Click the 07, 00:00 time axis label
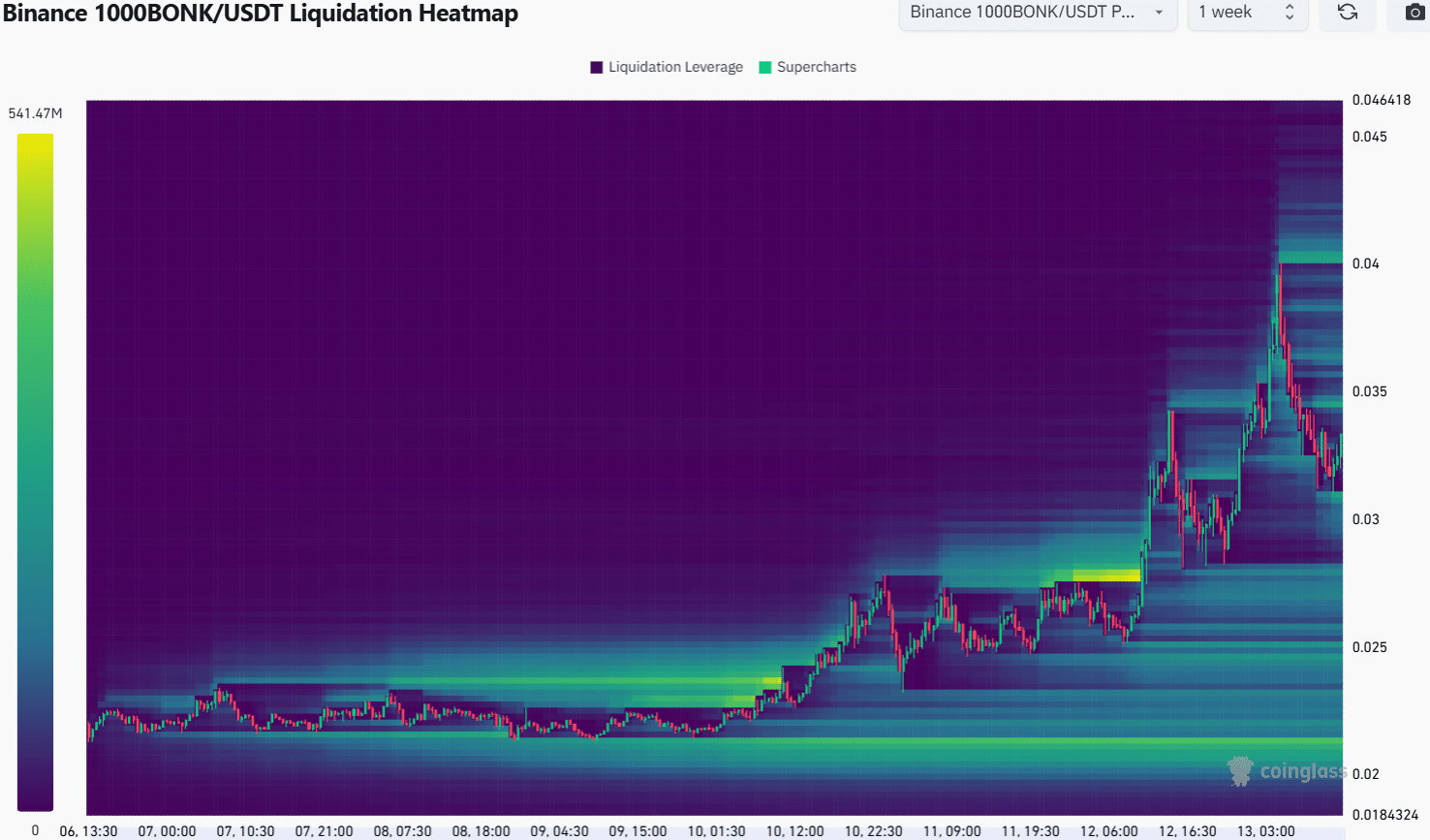Screen dimensions: 1430x840 coord(167,831)
